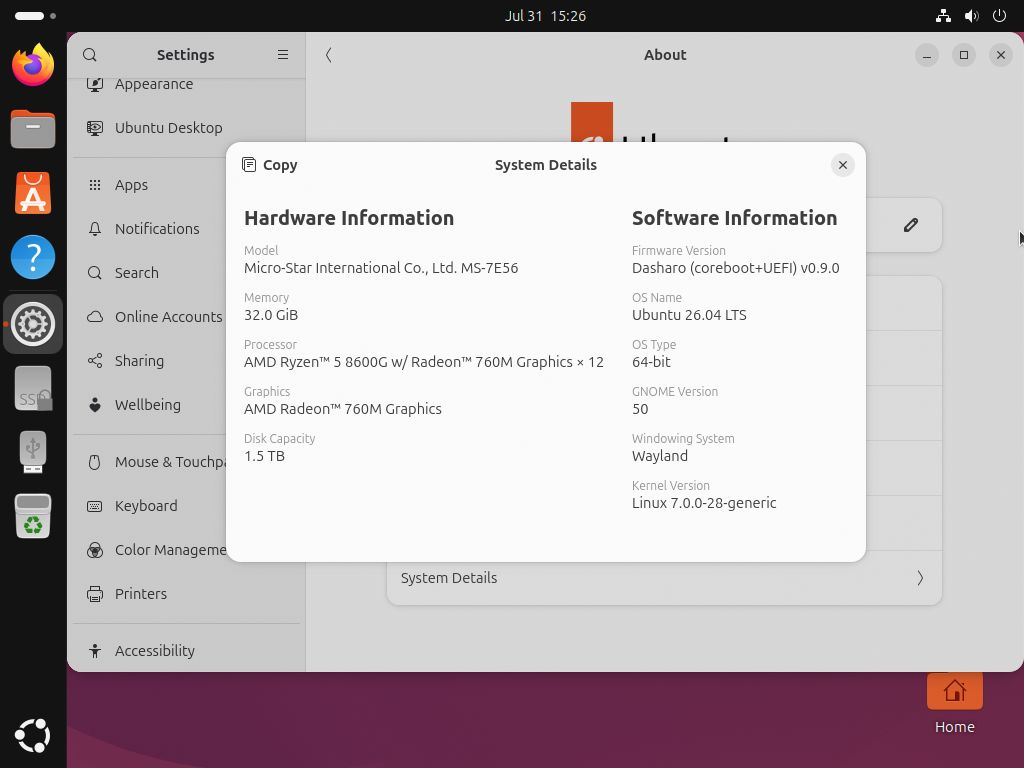This screenshot has width=1024, height=768.
Task: Click Windowing System value Wayland
Action: 660,456
